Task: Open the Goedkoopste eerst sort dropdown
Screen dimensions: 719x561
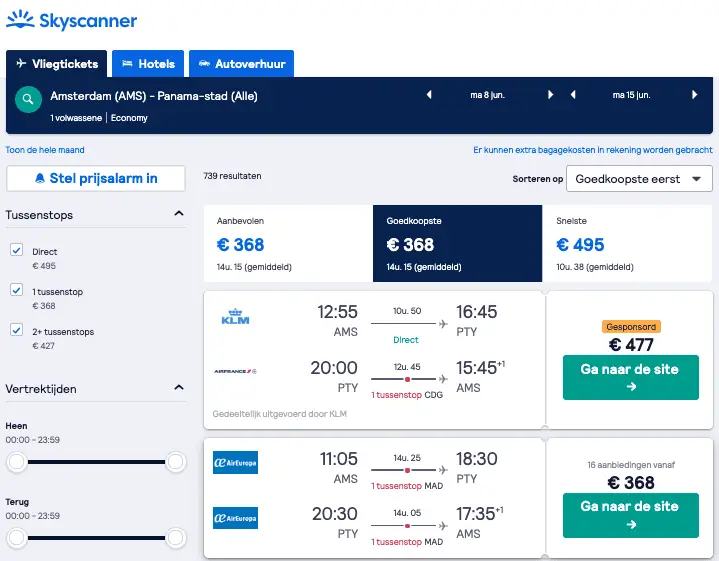Action: pyautogui.click(x=639, y=179)
